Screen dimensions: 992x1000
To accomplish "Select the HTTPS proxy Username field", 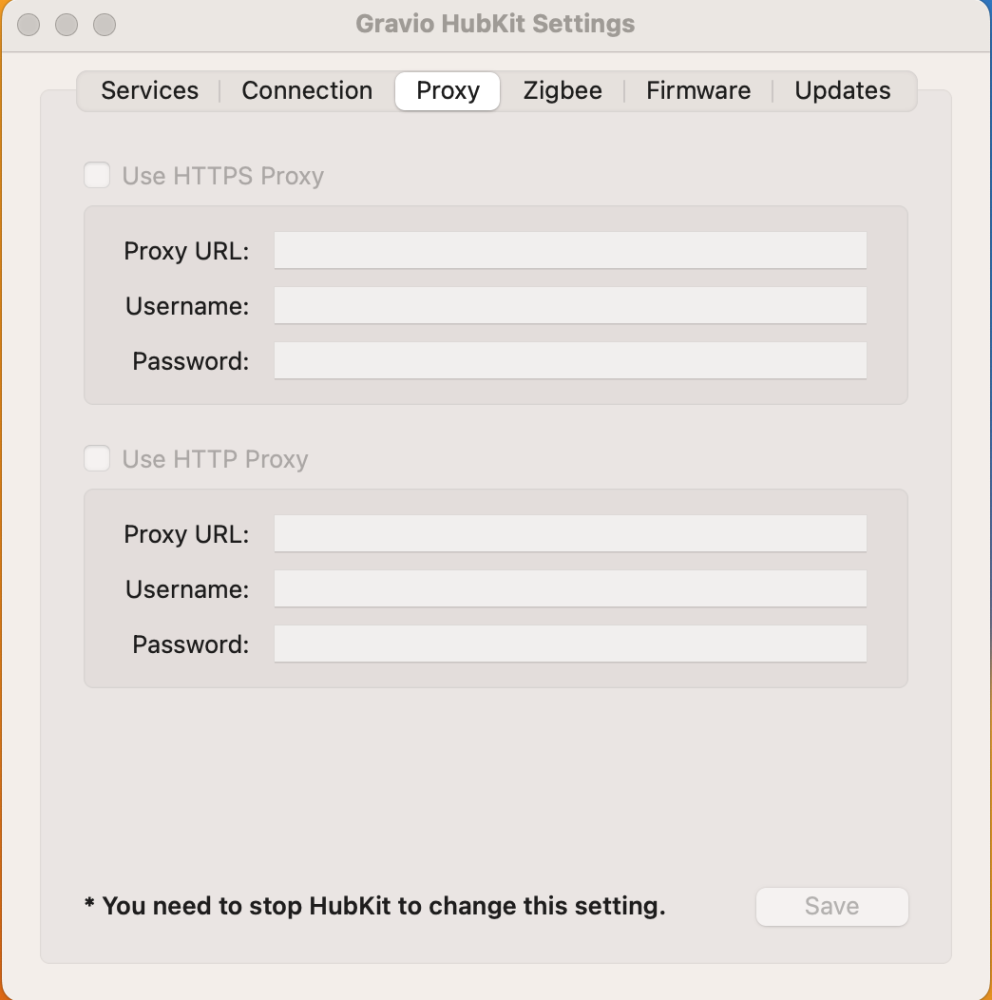I will [x=570, y=305].
